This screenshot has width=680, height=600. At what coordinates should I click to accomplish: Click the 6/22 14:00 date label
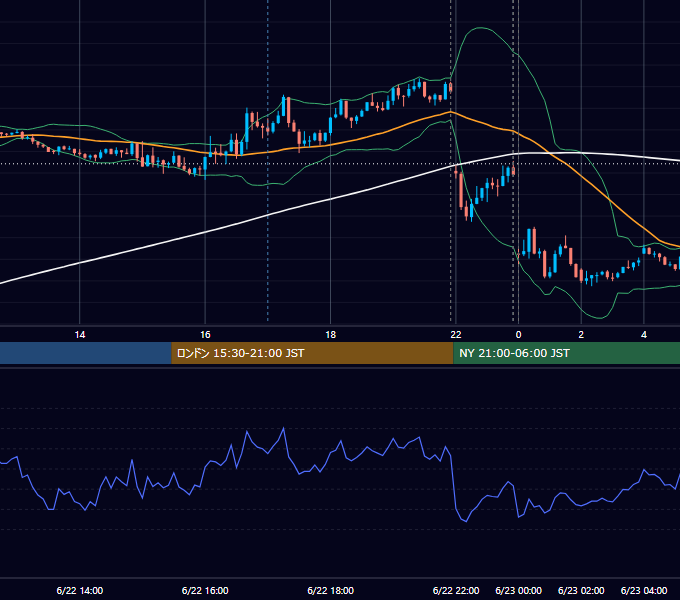pyautogui.click(x=80, y=590)
